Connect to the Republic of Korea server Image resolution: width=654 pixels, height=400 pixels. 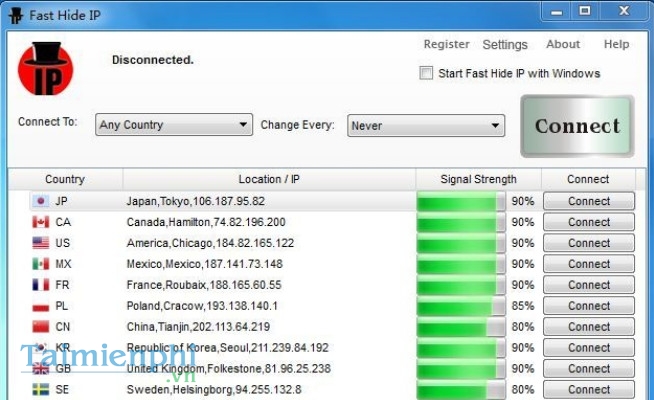tap(589, 347)
